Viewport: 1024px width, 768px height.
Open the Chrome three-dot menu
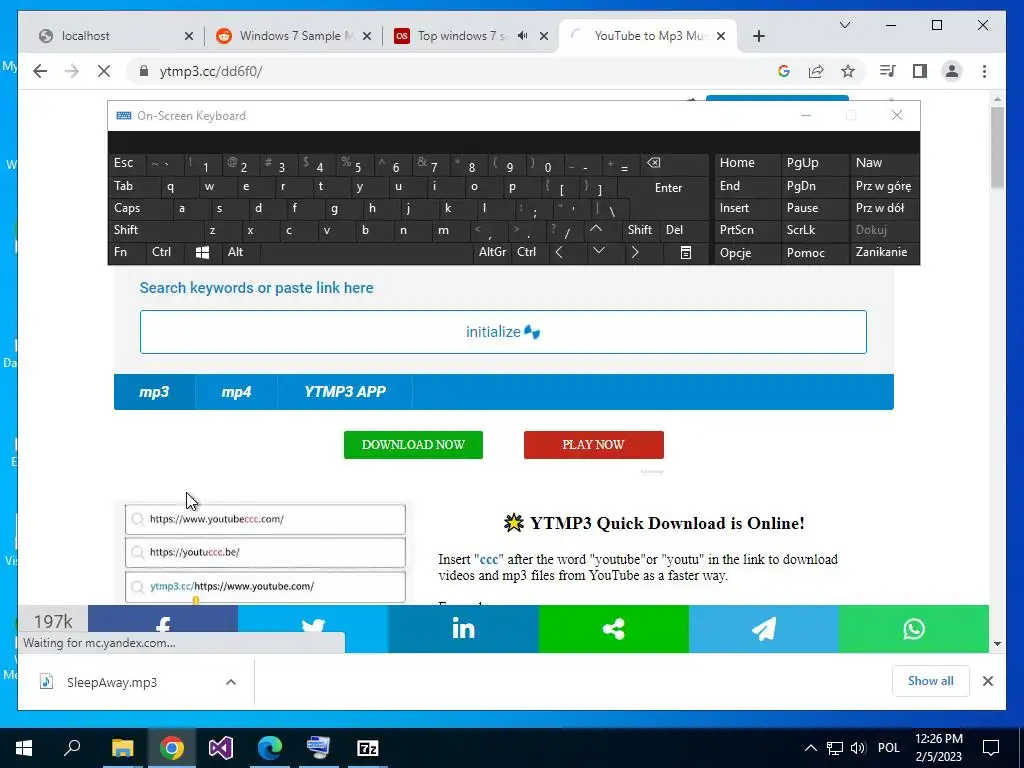(984, 71)
